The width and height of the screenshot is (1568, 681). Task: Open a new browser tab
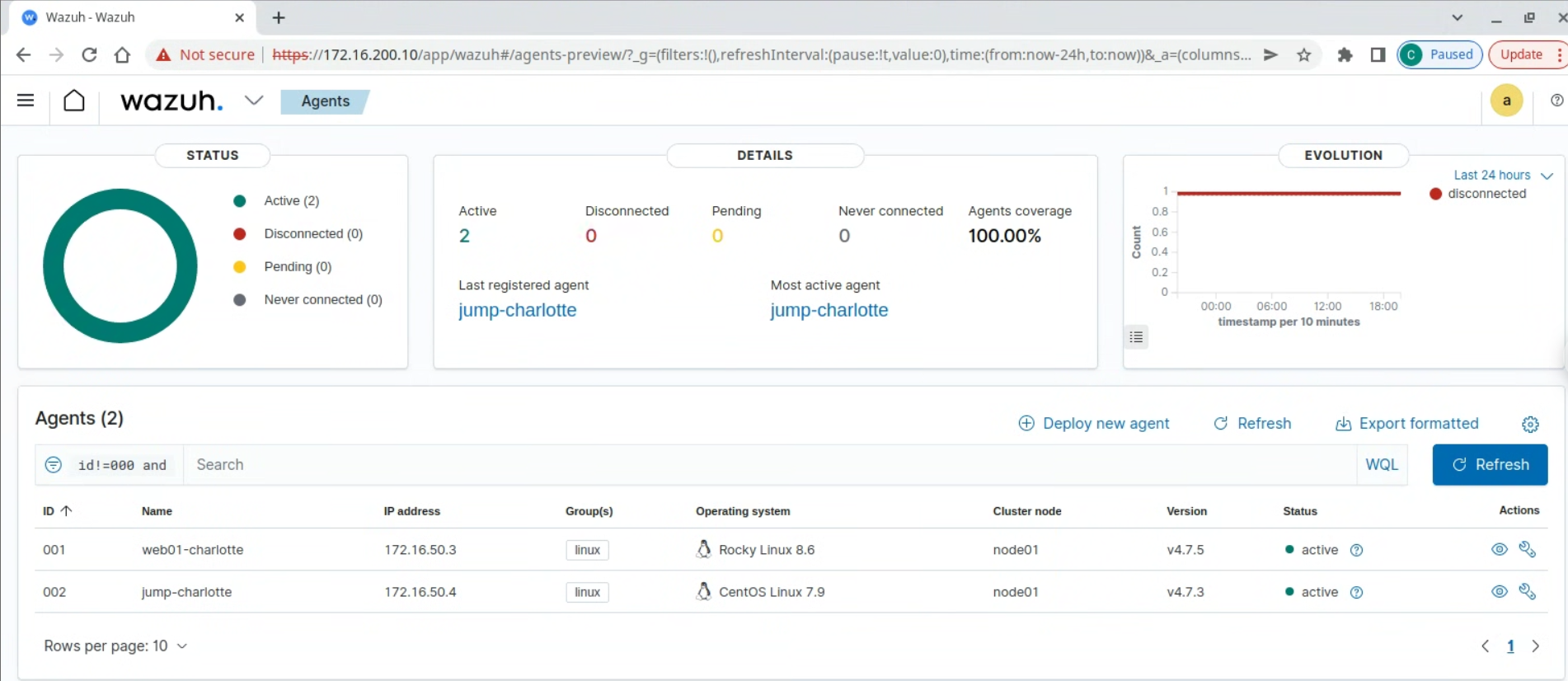(x=279, y=17)
